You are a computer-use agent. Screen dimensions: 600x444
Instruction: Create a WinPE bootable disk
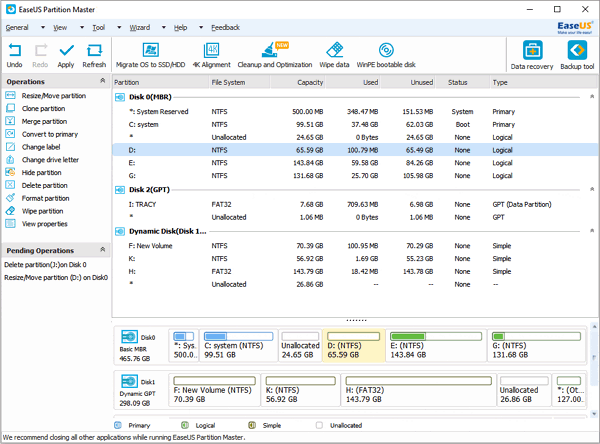click(386, 55)
